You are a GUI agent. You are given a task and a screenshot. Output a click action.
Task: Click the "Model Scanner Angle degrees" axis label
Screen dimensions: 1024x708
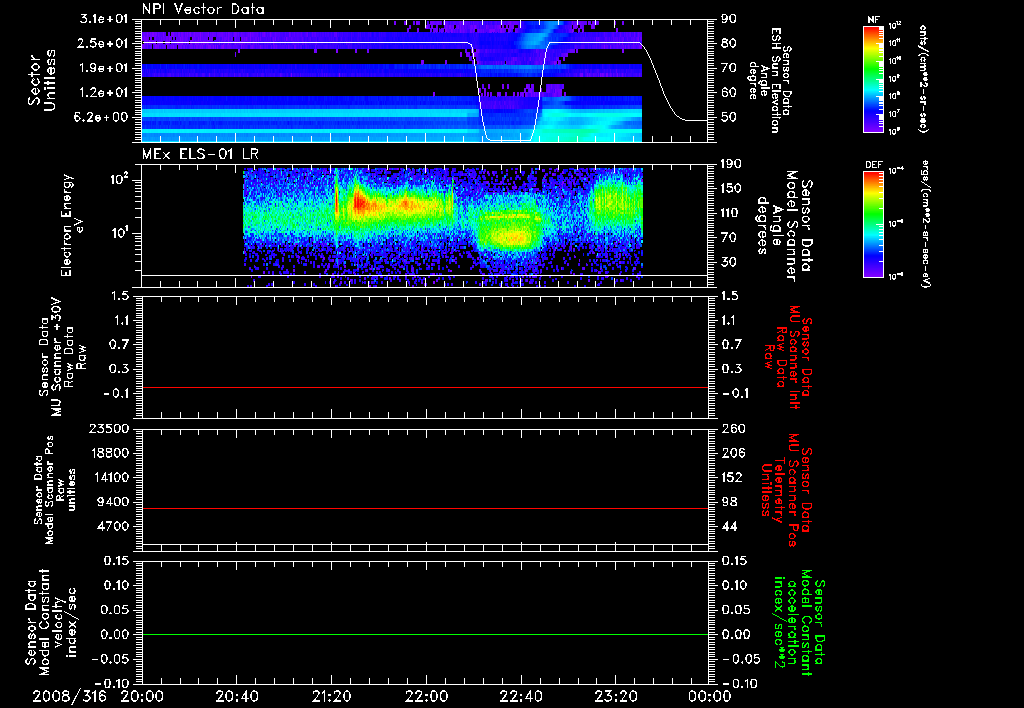(x=783, y=226)
